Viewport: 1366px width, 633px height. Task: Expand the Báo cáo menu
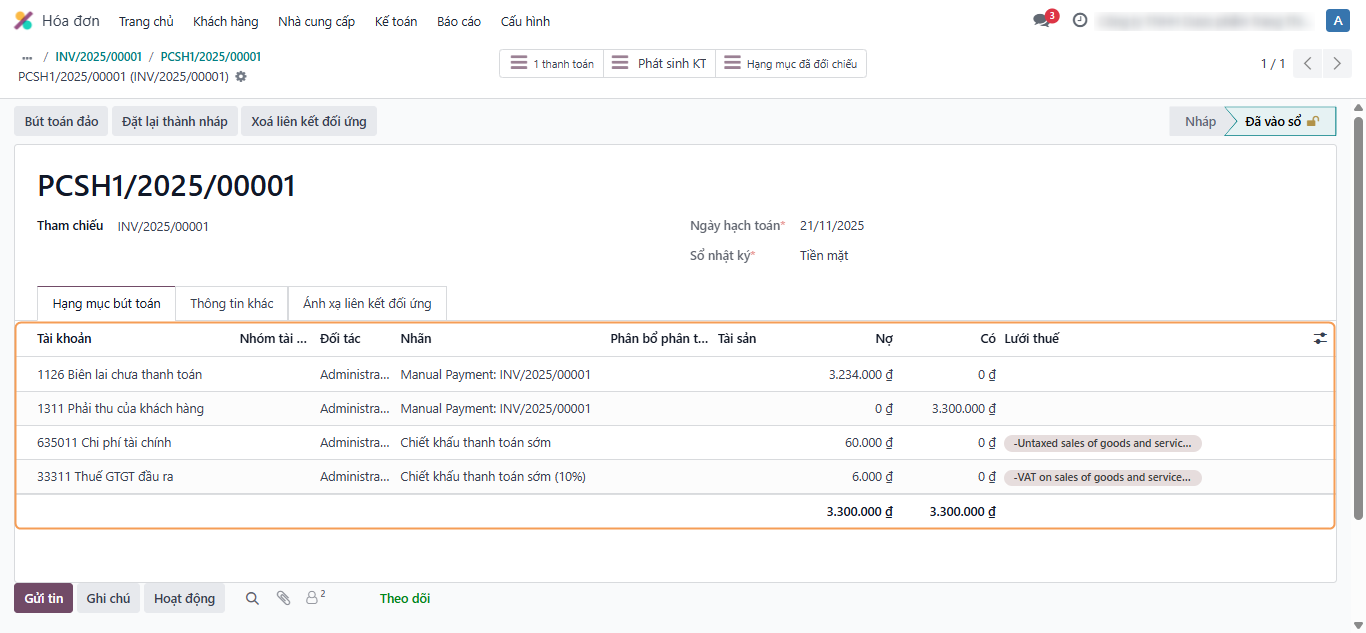[x=459, y=21]
